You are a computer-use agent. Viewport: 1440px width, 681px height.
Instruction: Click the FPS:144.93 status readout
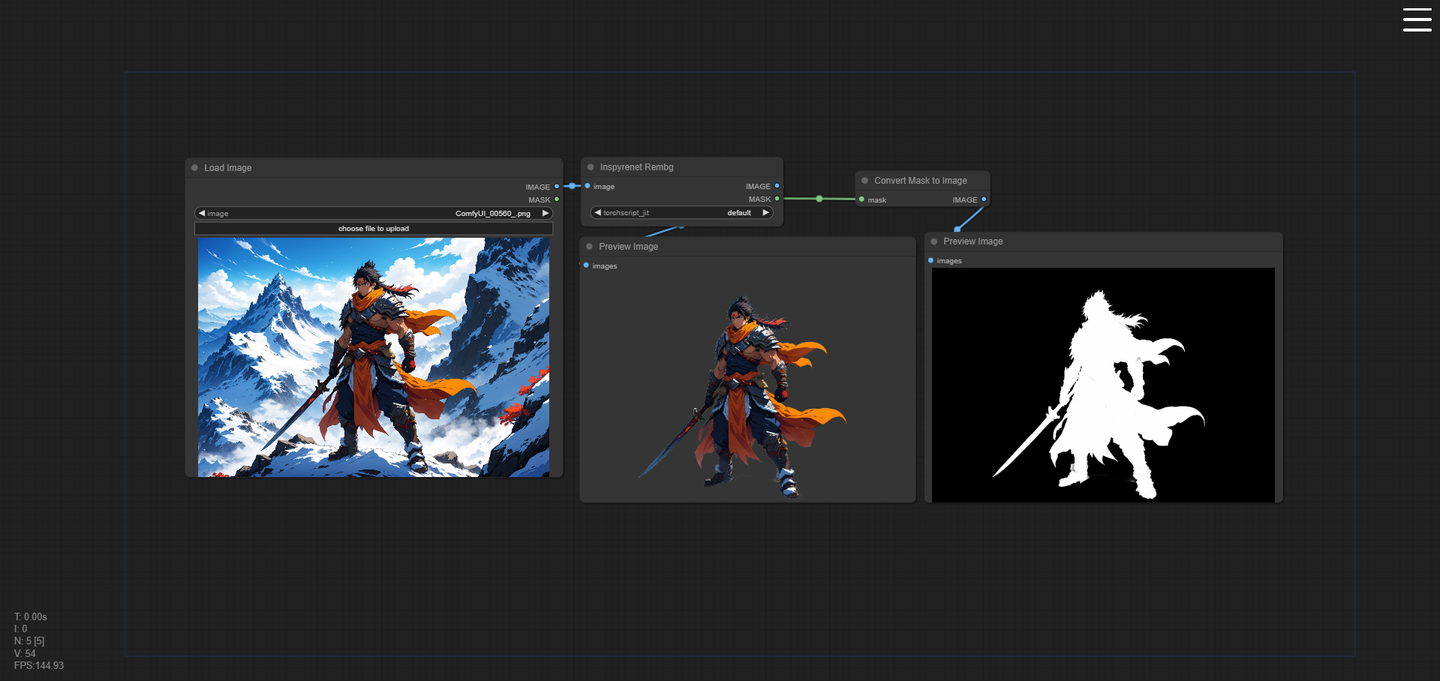[x=39, y=665]
